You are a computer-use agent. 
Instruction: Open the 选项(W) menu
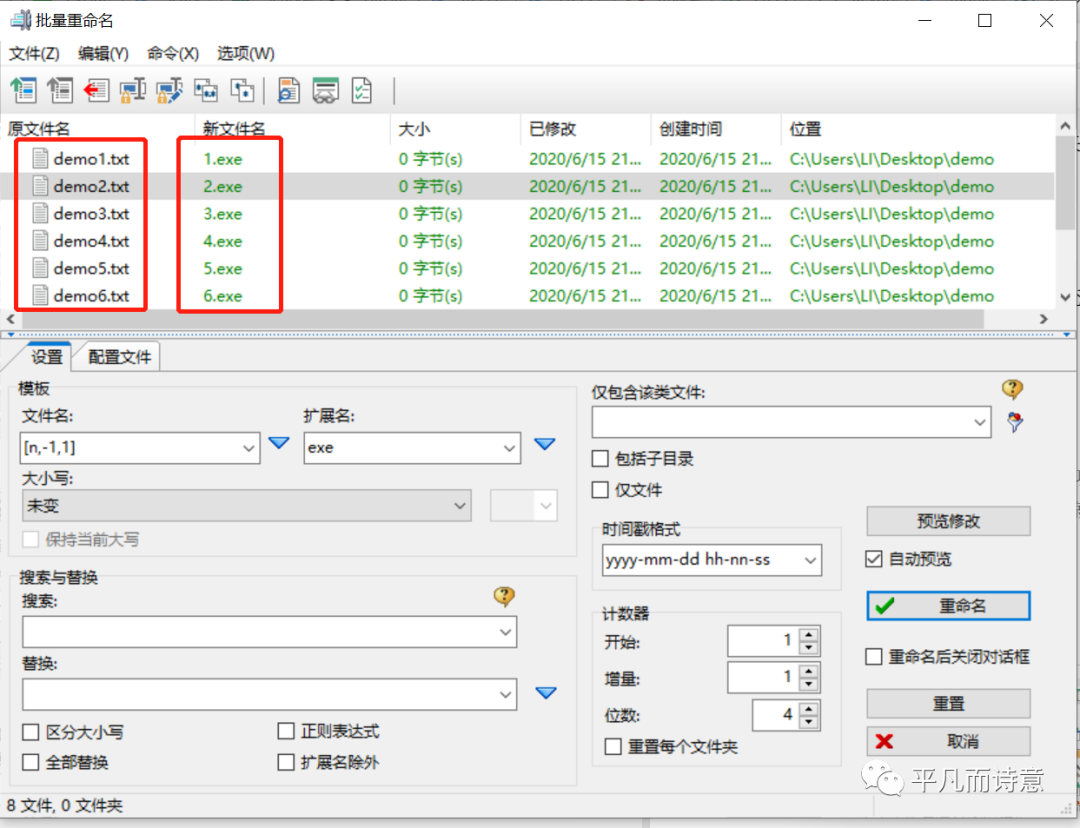(x=246, y=53)
